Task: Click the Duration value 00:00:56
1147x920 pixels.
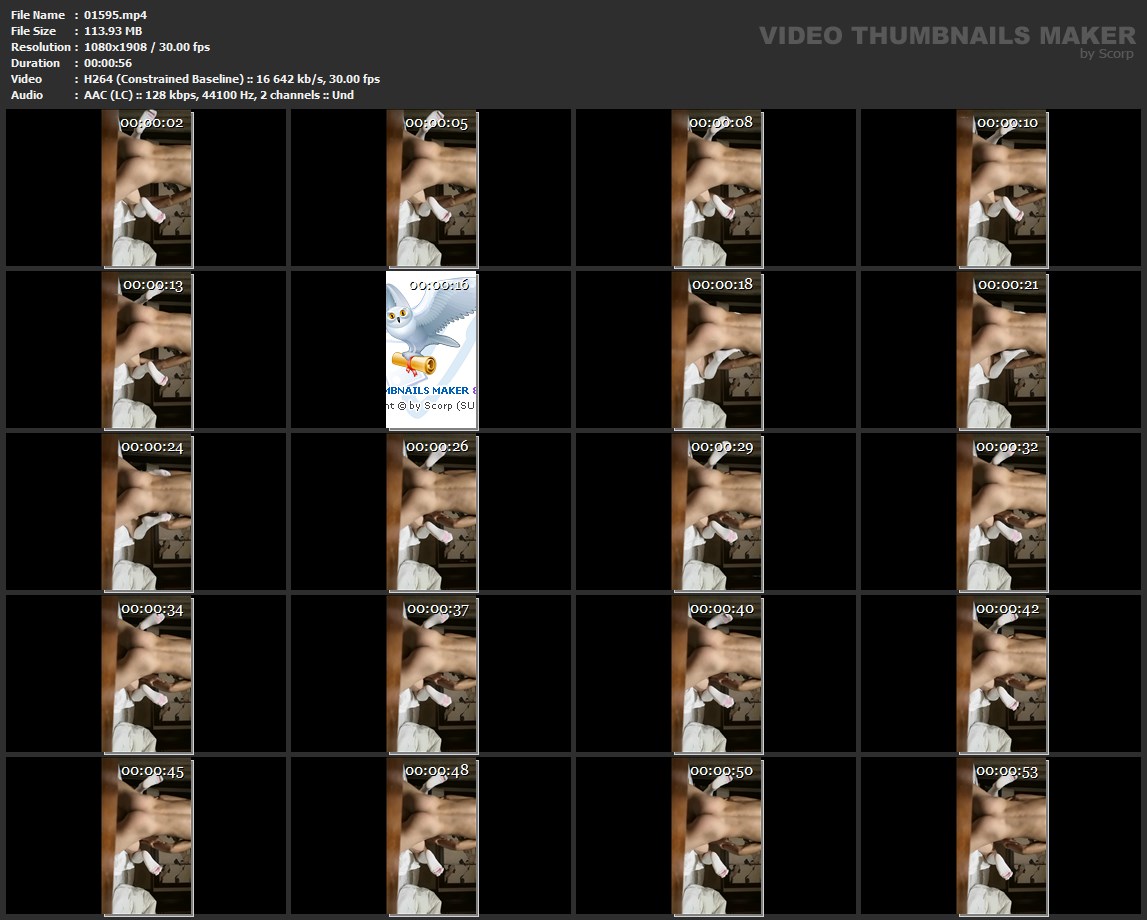Action: click(x=108, y=63)
